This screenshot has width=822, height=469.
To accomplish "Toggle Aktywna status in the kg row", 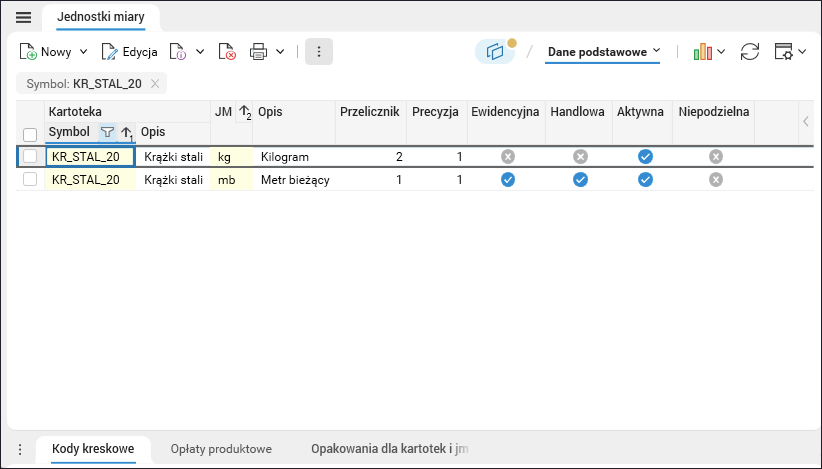I will (645, 156).
